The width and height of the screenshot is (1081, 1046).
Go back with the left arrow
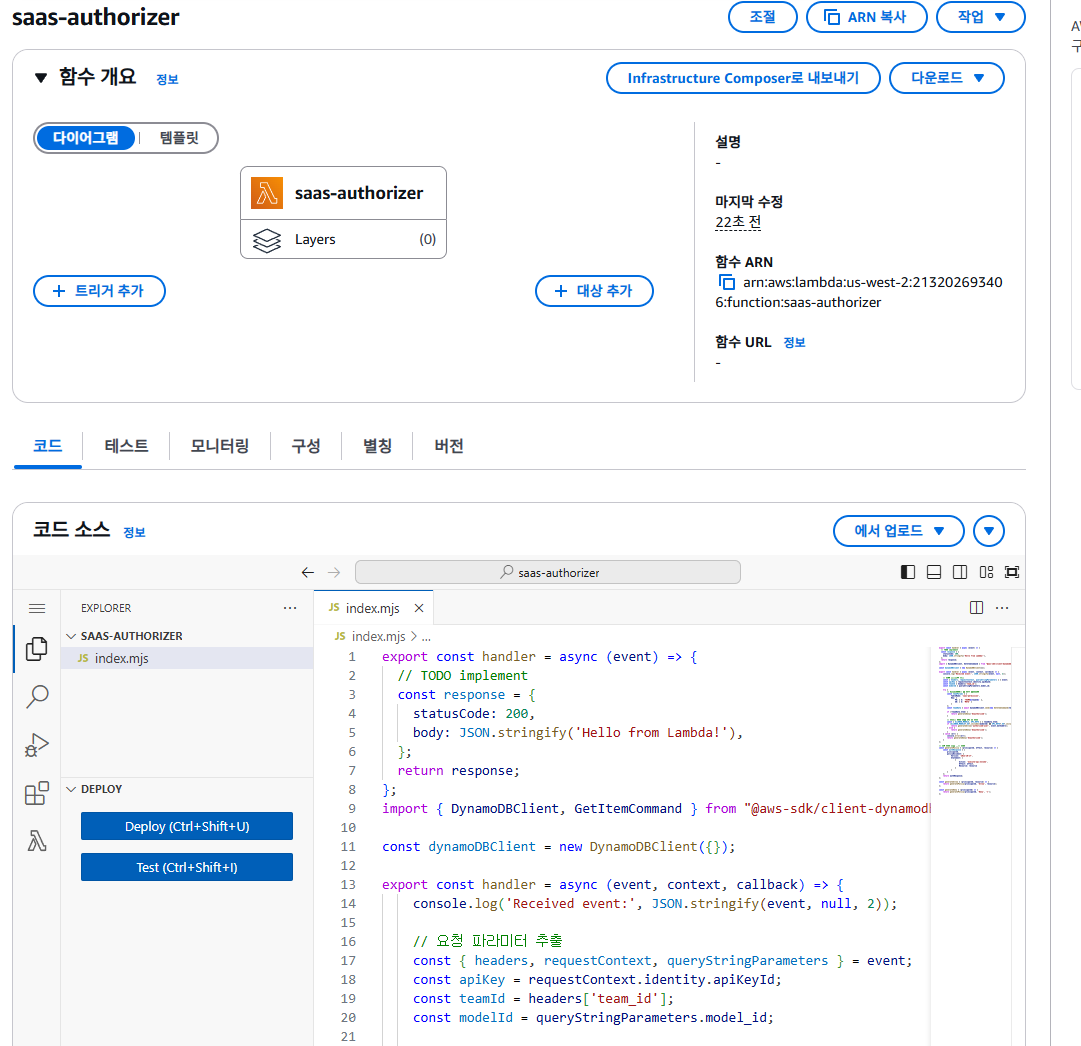coord(307,572)
